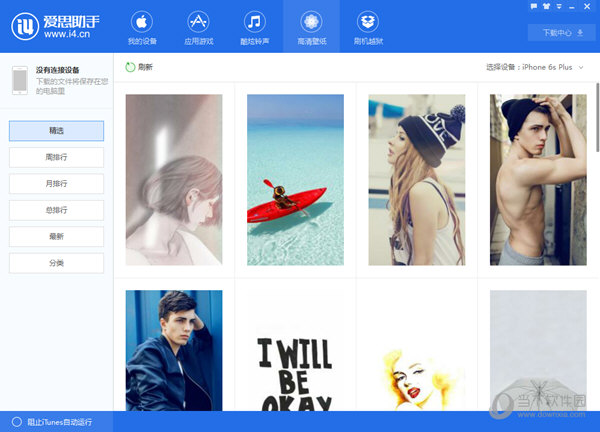This screenshot has width=600, height=432.
Task: Open the My Device (我的设备) tab
Action: [142, 28]
